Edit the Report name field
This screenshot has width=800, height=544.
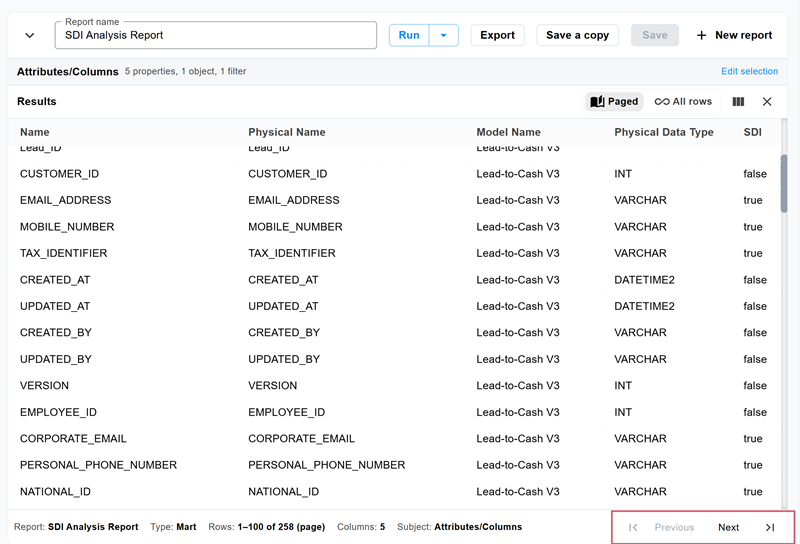(x=215, y=35)
